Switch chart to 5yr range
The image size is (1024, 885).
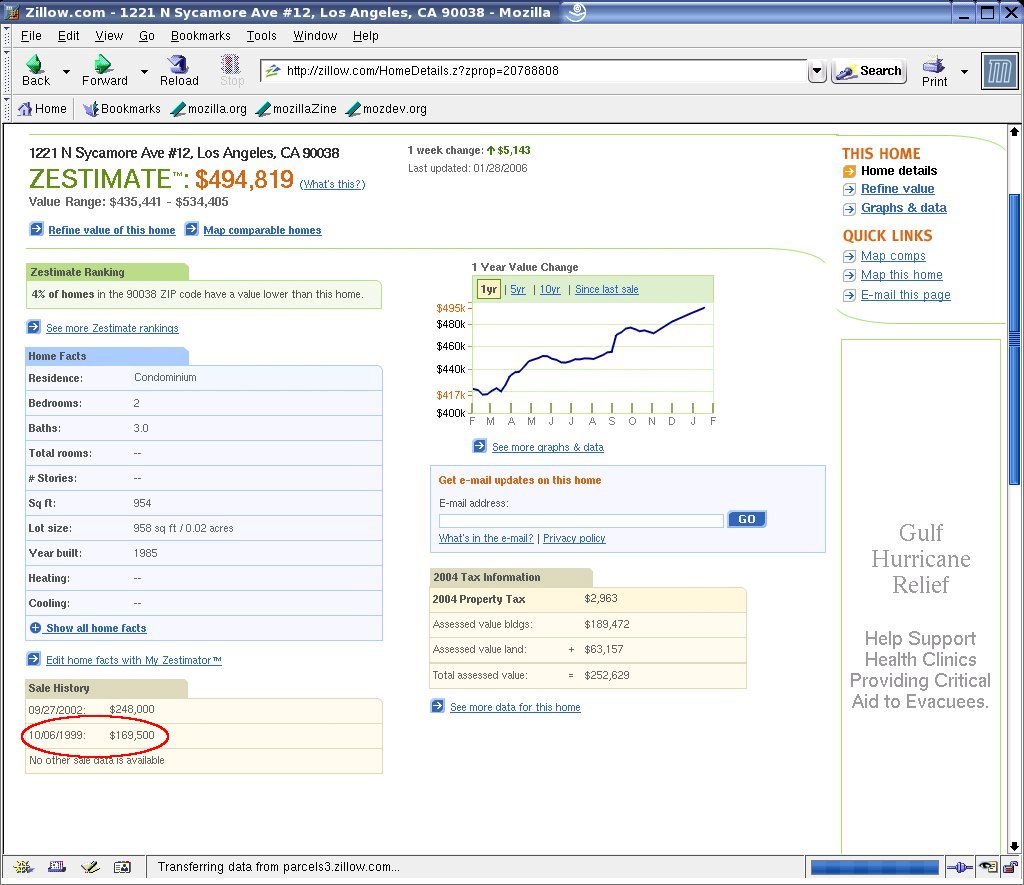pyautogui.click(x=517, y=289)
